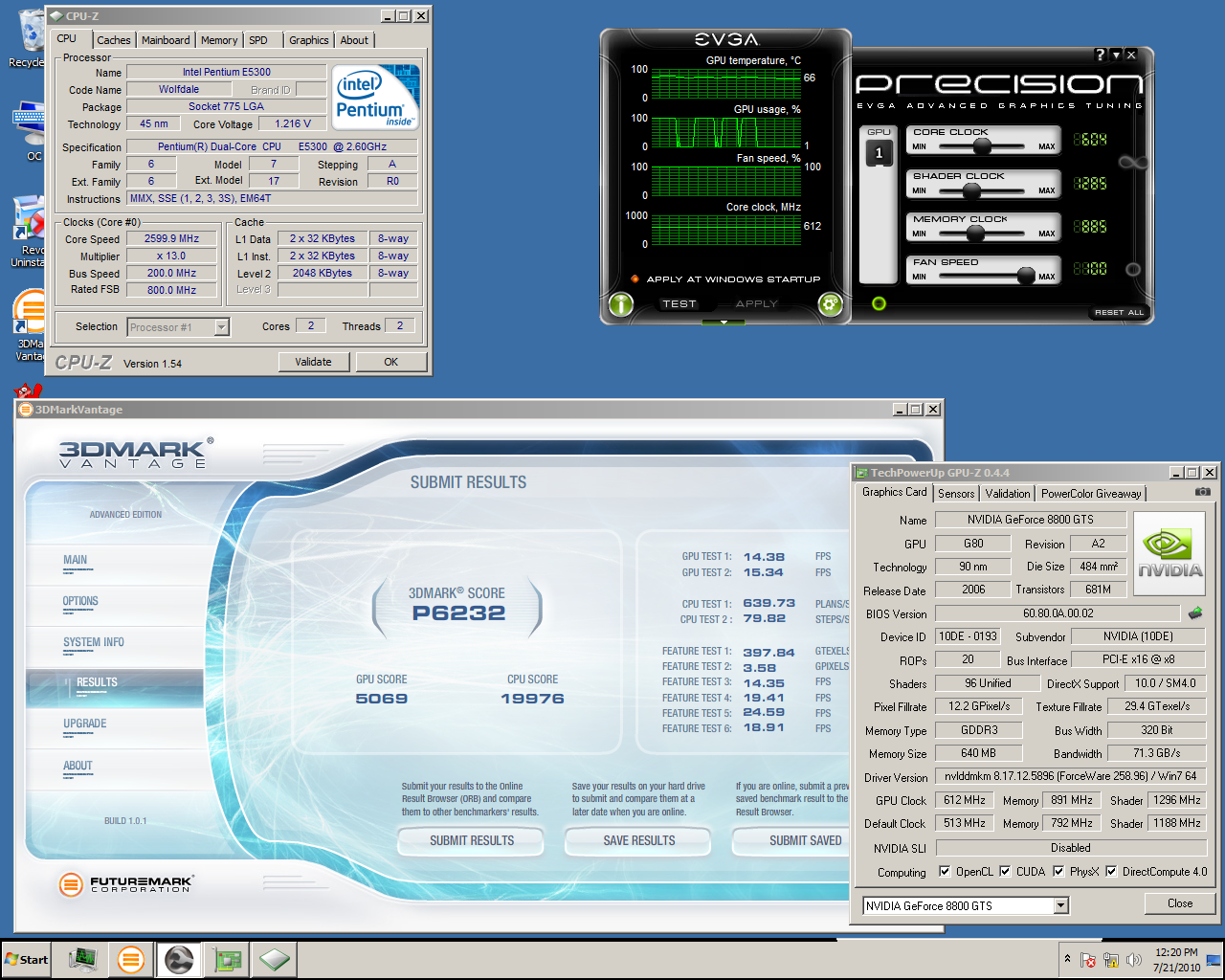Click the 3DMark Vantage logo

pos(134,454)
